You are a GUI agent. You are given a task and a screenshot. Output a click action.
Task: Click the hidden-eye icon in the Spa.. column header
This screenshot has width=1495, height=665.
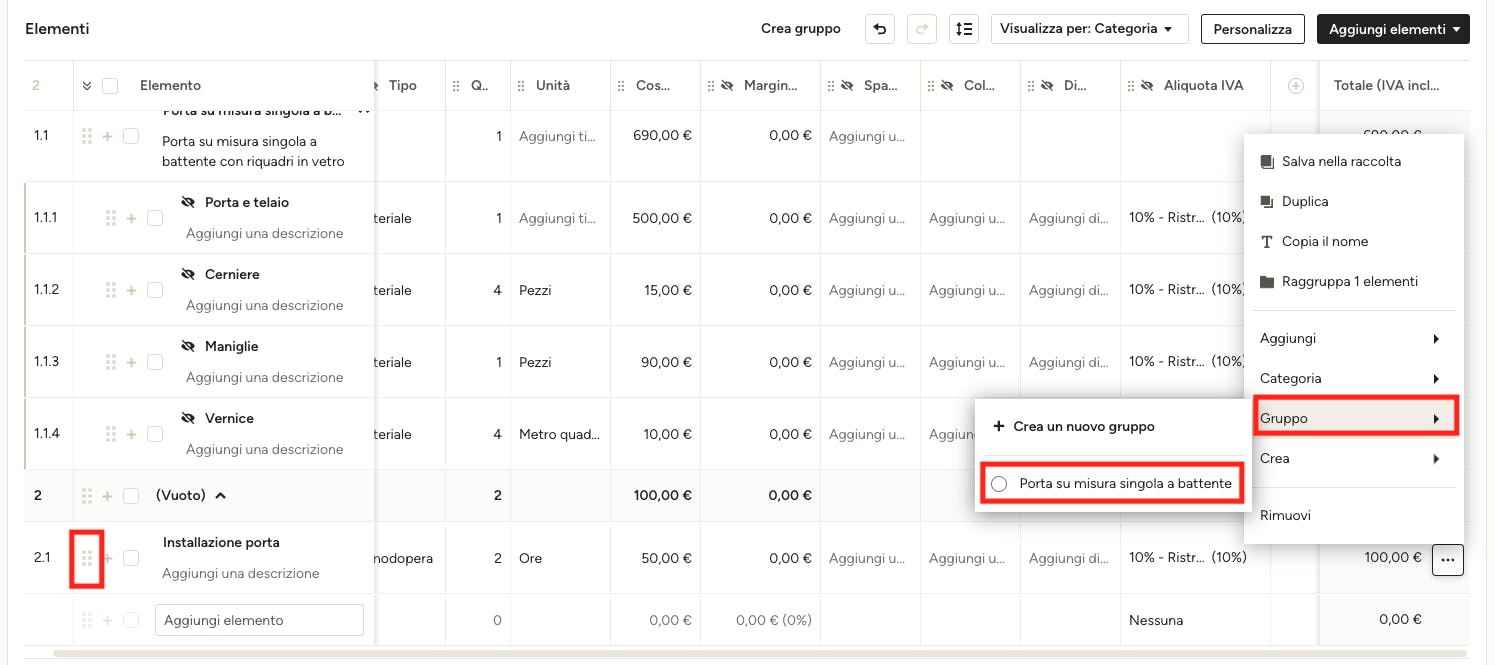849,86
